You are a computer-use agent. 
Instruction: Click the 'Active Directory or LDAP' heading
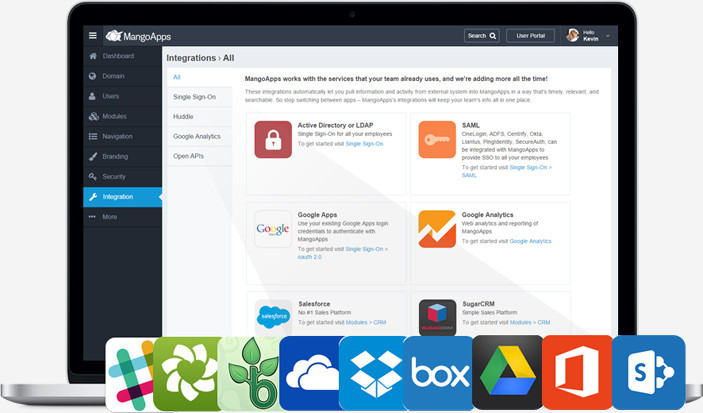[335, 125]
